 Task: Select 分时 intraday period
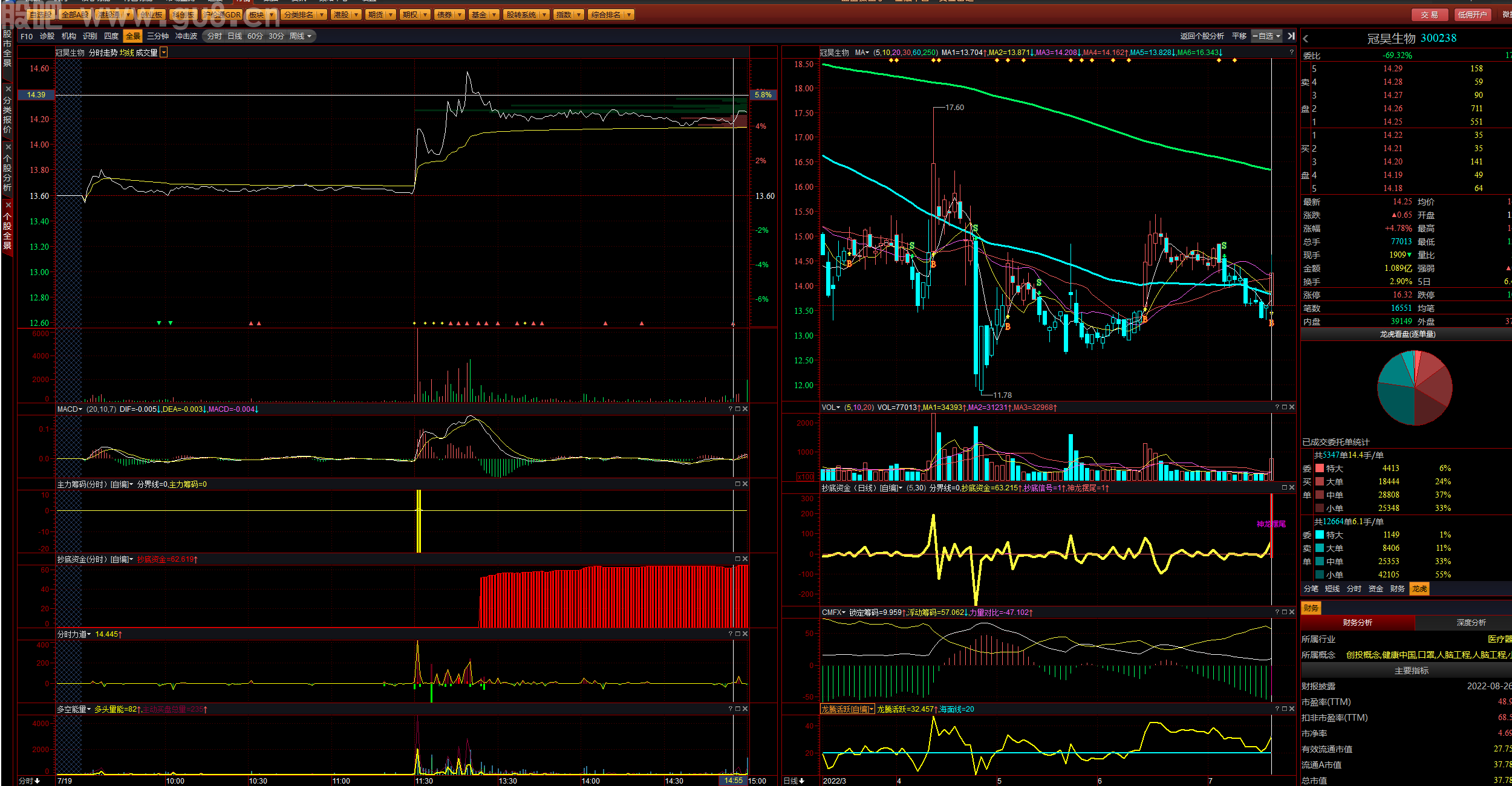214,36
